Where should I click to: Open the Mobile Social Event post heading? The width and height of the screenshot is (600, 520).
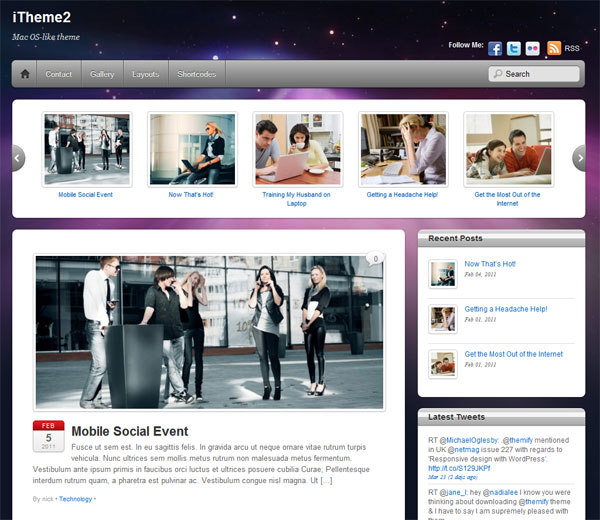130,431
